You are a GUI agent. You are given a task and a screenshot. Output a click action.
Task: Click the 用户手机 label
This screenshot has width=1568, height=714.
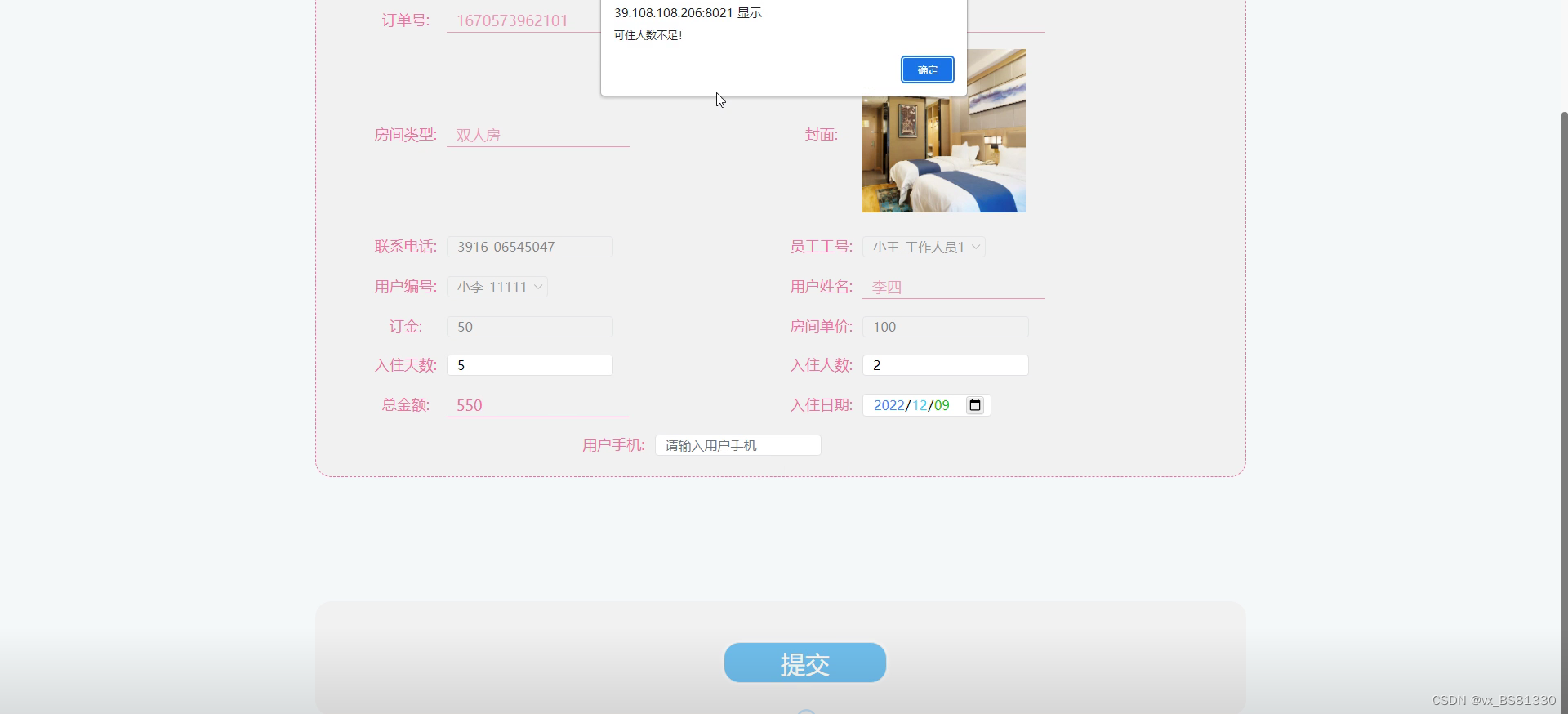[613, 445]
